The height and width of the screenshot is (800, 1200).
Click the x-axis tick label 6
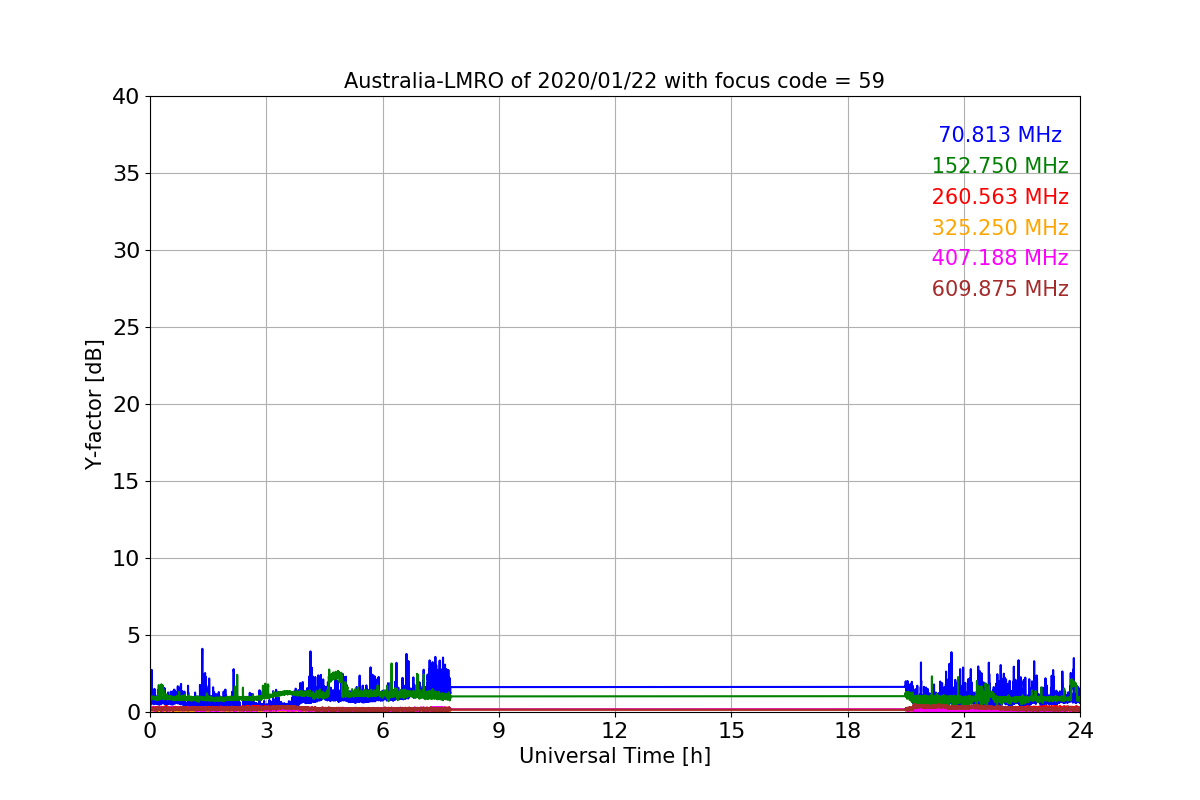pyautogui.click(x=383, y=731)
